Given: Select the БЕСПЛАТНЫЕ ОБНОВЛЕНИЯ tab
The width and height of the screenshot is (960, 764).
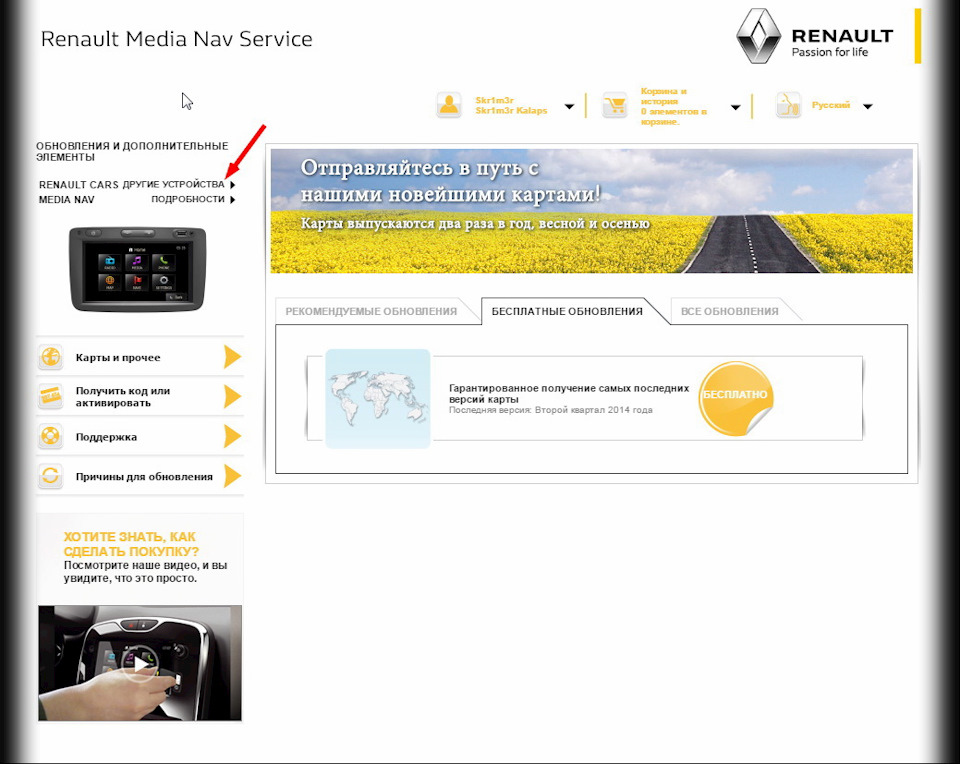Looking at the screenshot, I should pyautogui.click(x=568, y=312).
